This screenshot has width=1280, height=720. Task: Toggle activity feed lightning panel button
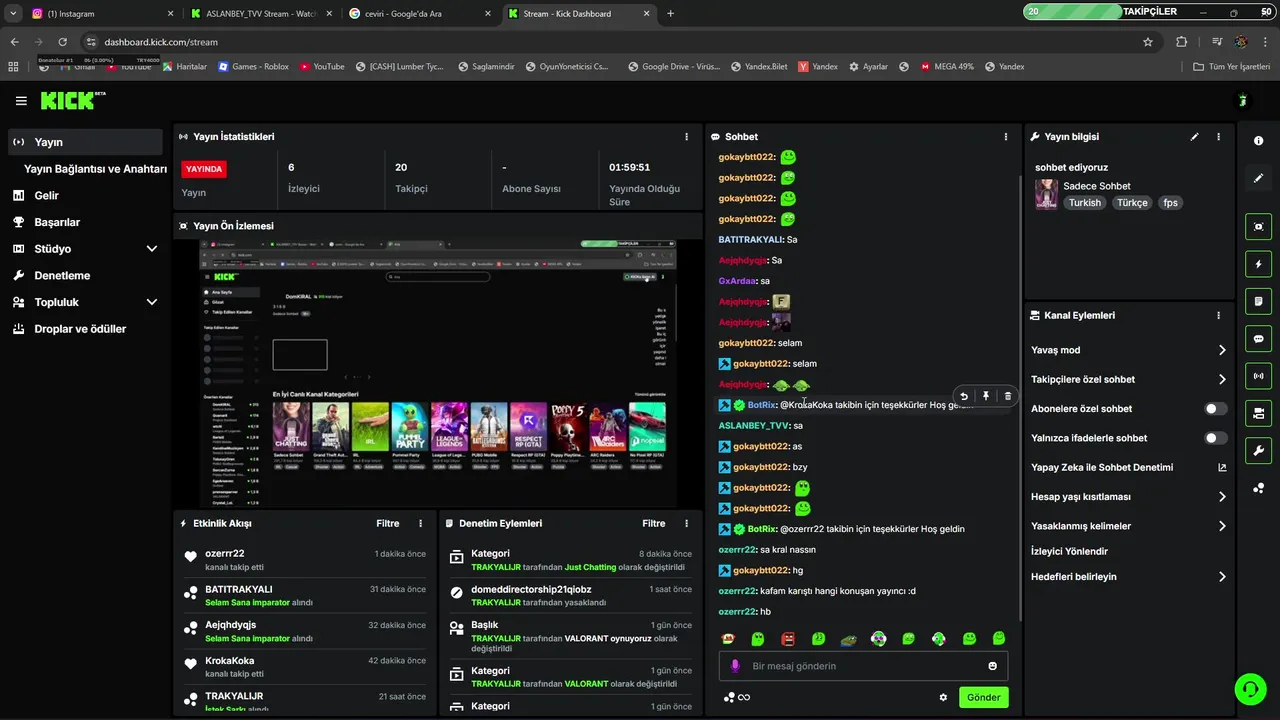pos(1258,264)
